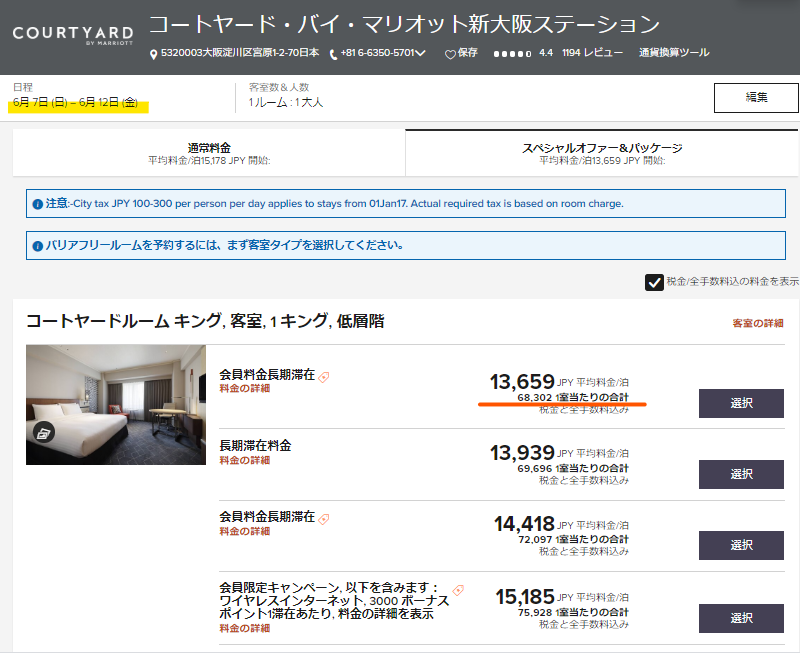Switch to the 通常料金 tab
Viewport: 800px width, 661px height.
[209, 153]
